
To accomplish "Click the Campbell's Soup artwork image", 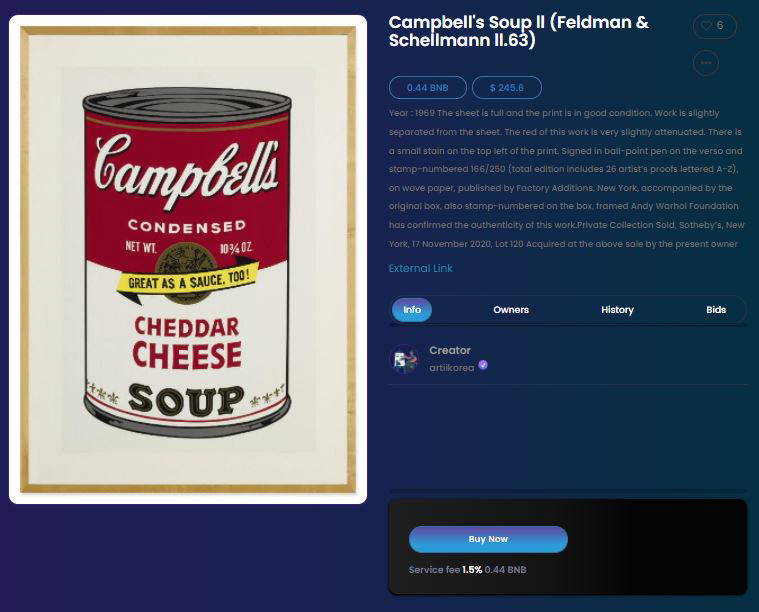I will [x=188, y=260].
